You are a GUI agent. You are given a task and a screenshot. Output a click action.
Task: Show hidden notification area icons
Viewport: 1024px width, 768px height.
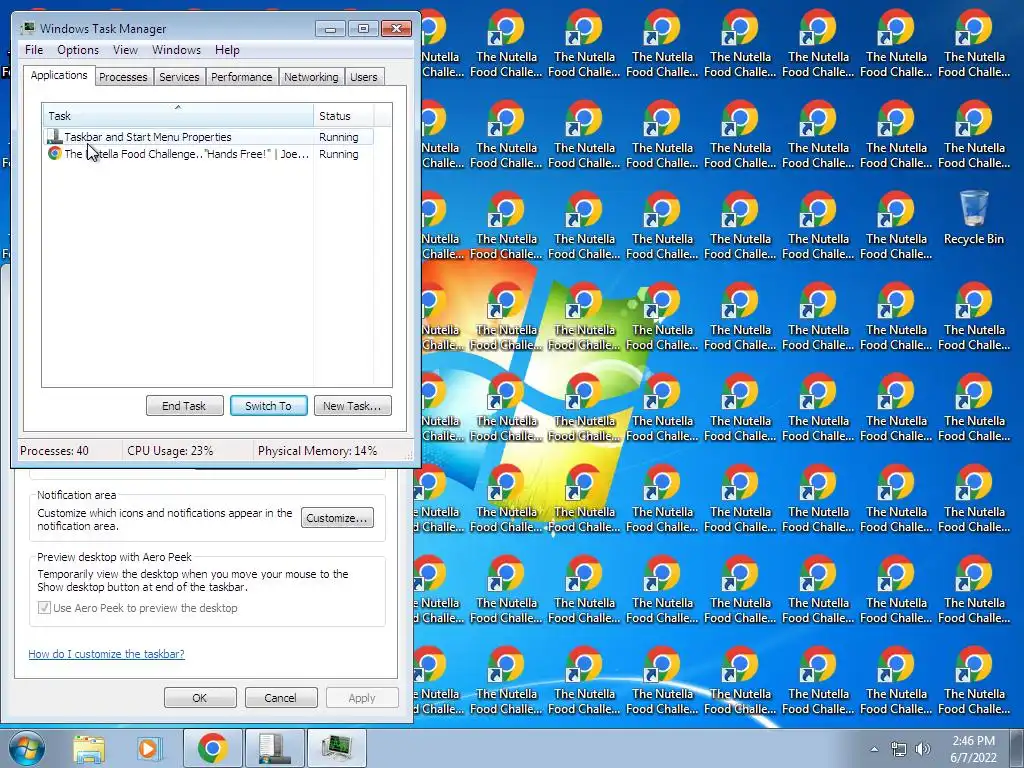click(874, 749)
